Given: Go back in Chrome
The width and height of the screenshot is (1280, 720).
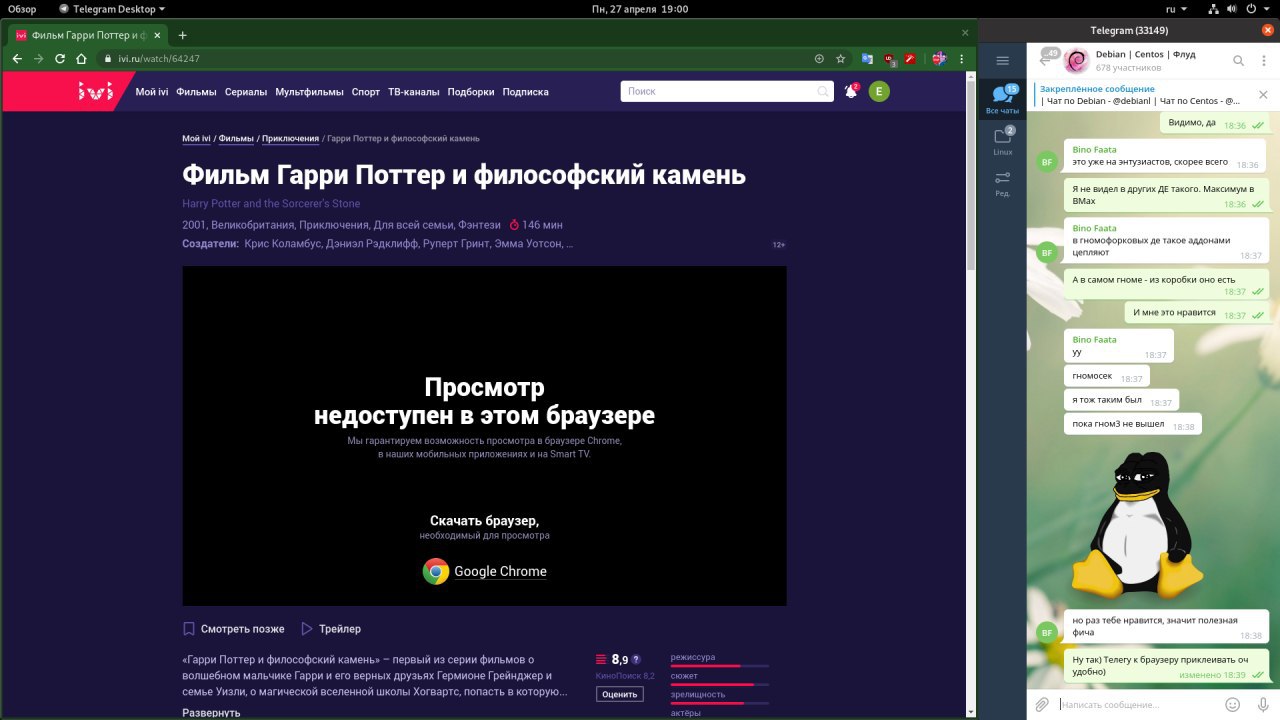Looking at the screenshot, I should [17, 59].
